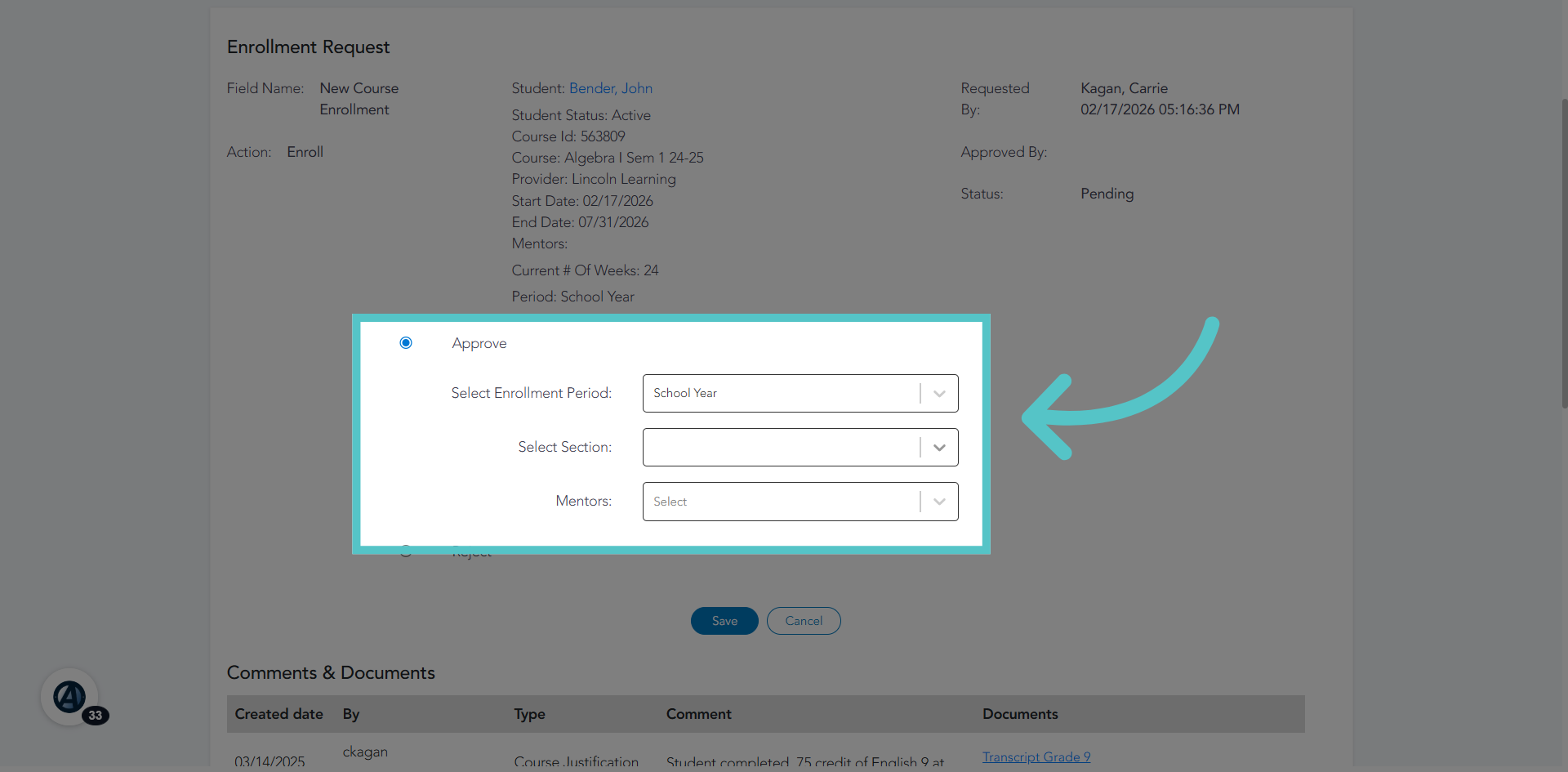The image size is (1568, 772).
Task: Click the Start Date: 02/17/2026 text
Action: [x=582, y=201]
